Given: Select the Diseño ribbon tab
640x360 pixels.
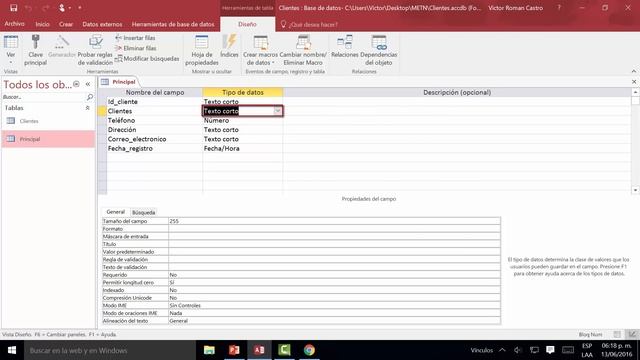Looking at the screenshot, I should click(x=247, y=24).
